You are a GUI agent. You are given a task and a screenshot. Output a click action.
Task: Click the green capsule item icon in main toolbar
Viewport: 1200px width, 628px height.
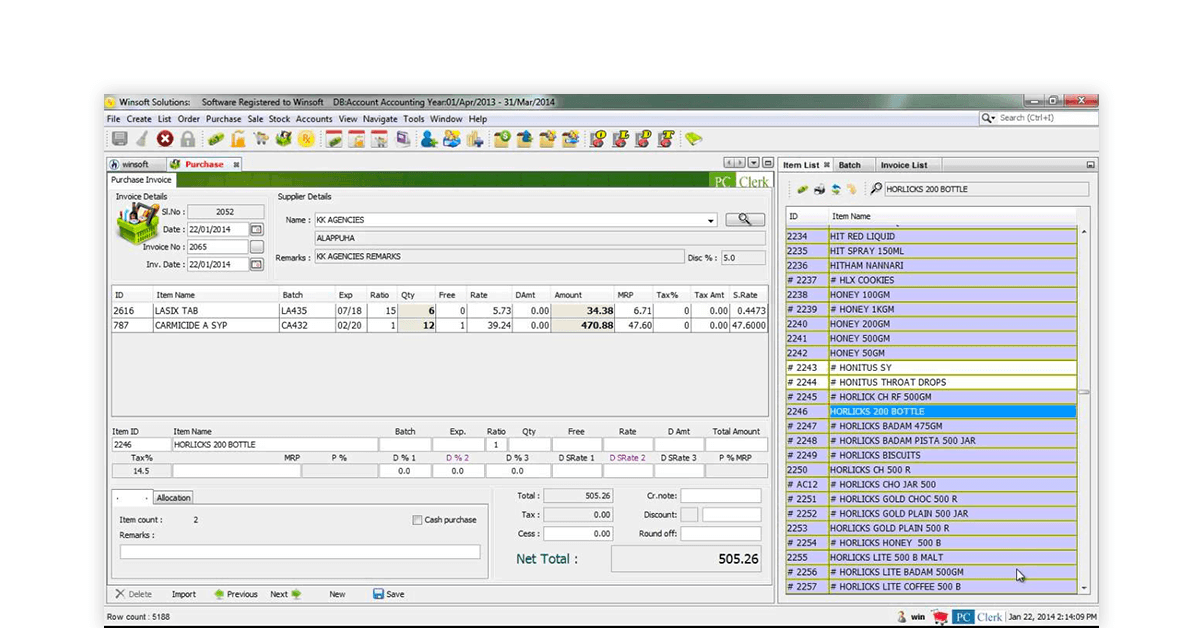point(216,139)
